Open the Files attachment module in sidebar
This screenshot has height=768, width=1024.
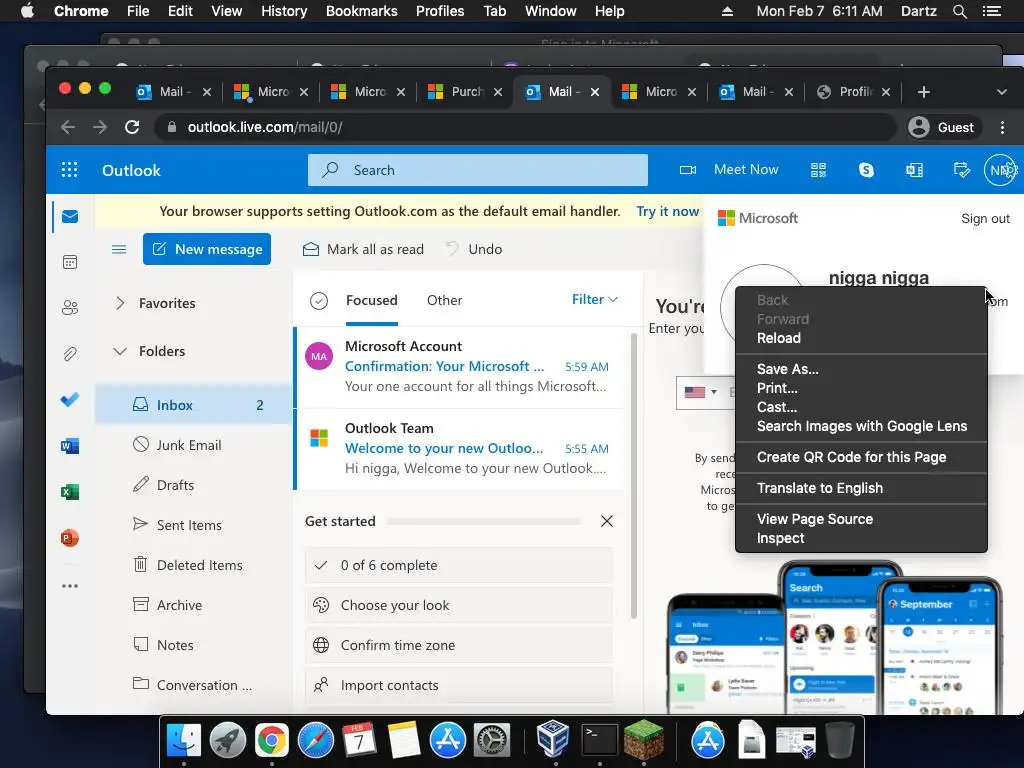tap(70, 354)
